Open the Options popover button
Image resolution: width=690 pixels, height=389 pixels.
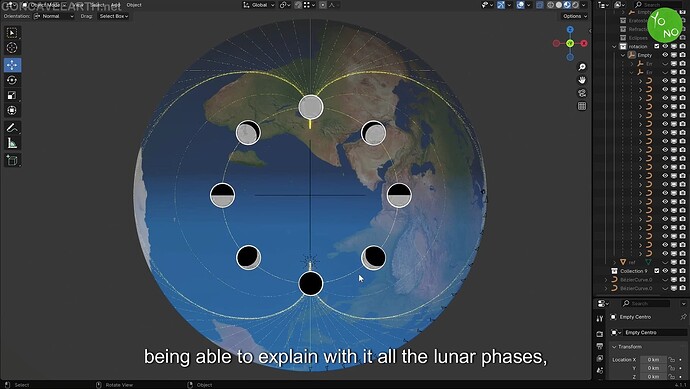click(575, 16)
